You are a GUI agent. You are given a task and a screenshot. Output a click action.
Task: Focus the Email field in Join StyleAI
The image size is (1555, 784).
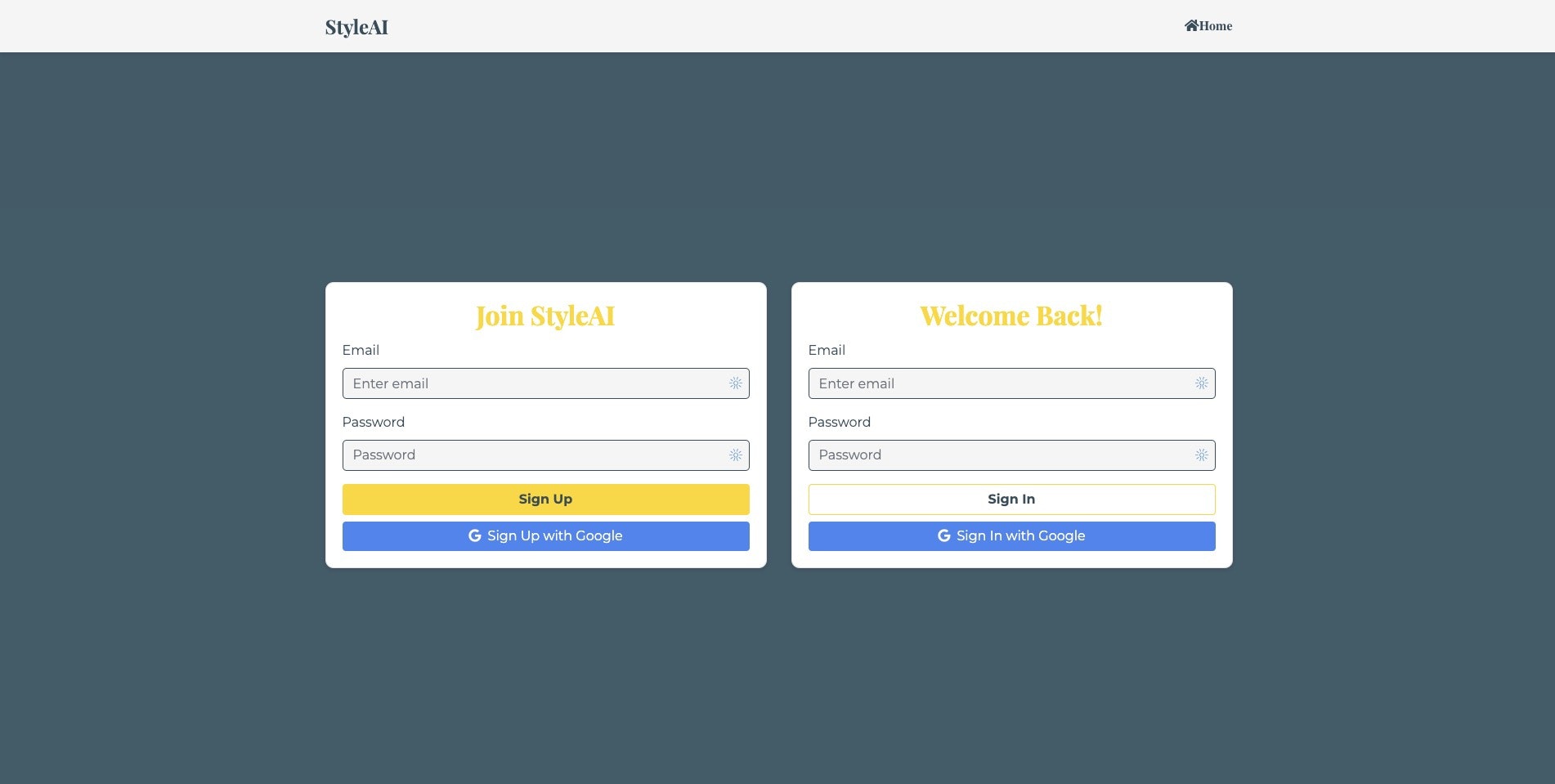(x=545, y=383)
